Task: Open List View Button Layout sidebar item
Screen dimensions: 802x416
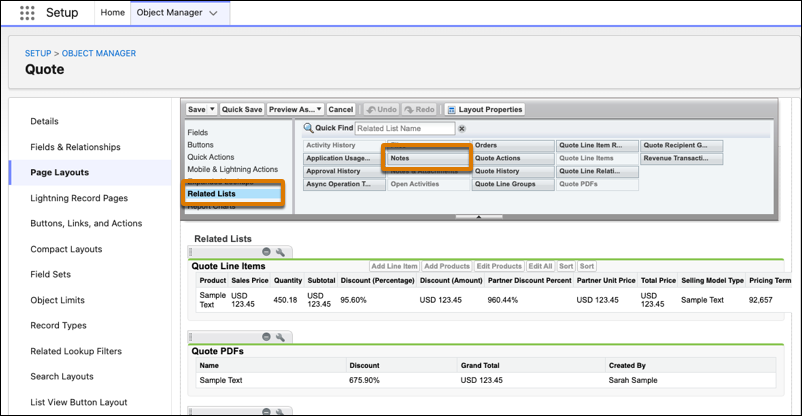Action: (x=79, y=402)
